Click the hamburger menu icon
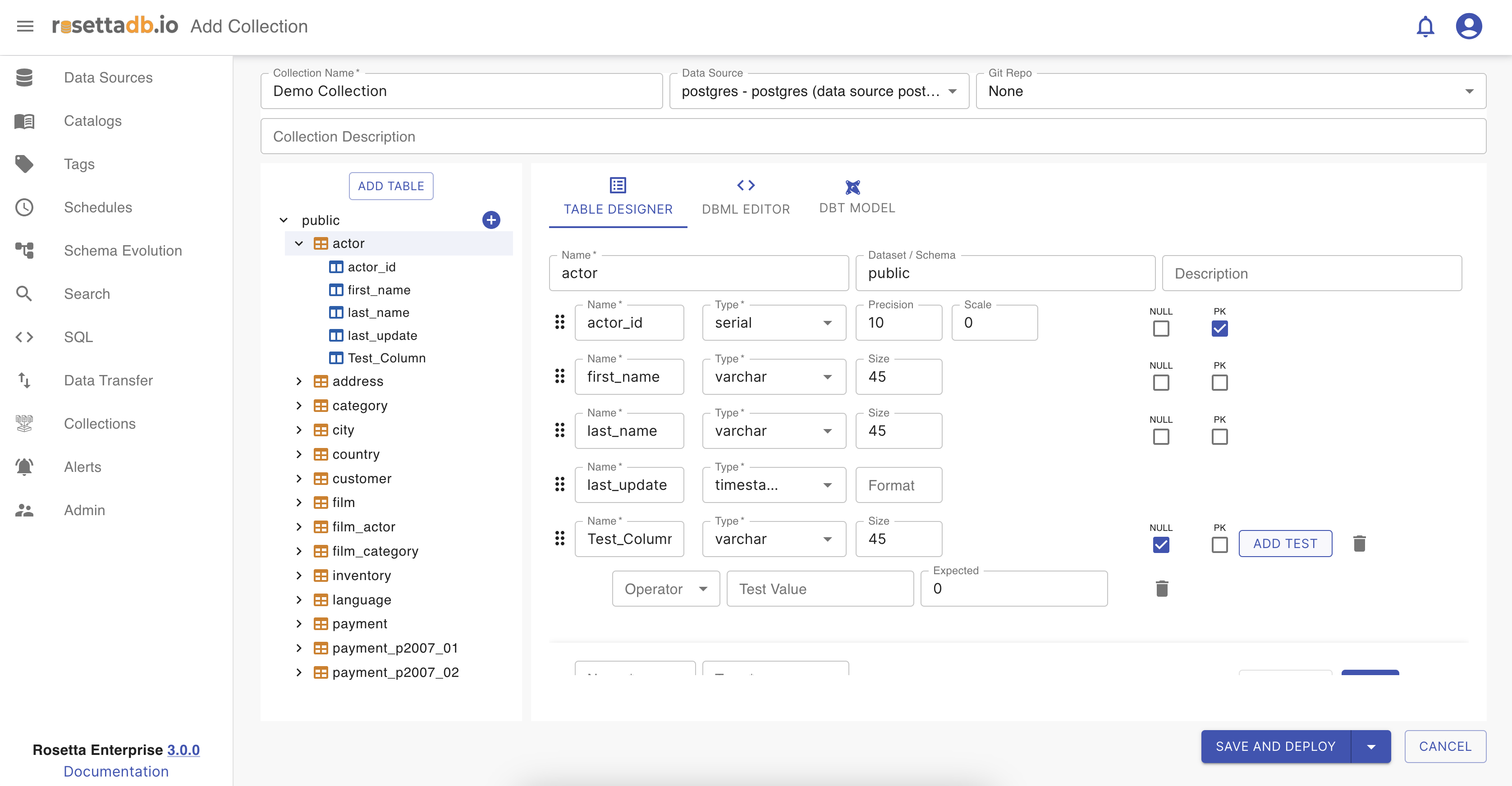The height and width of the screenshot is (786, 1512). 25,27
